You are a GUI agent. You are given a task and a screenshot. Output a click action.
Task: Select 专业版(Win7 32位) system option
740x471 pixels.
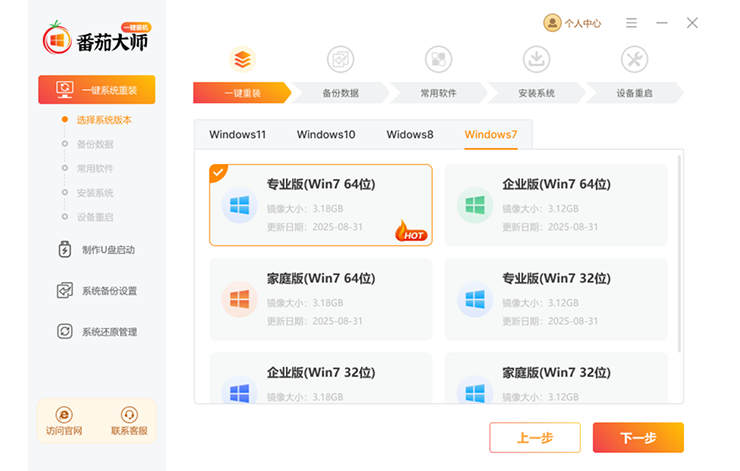click(x=556, y=299)
